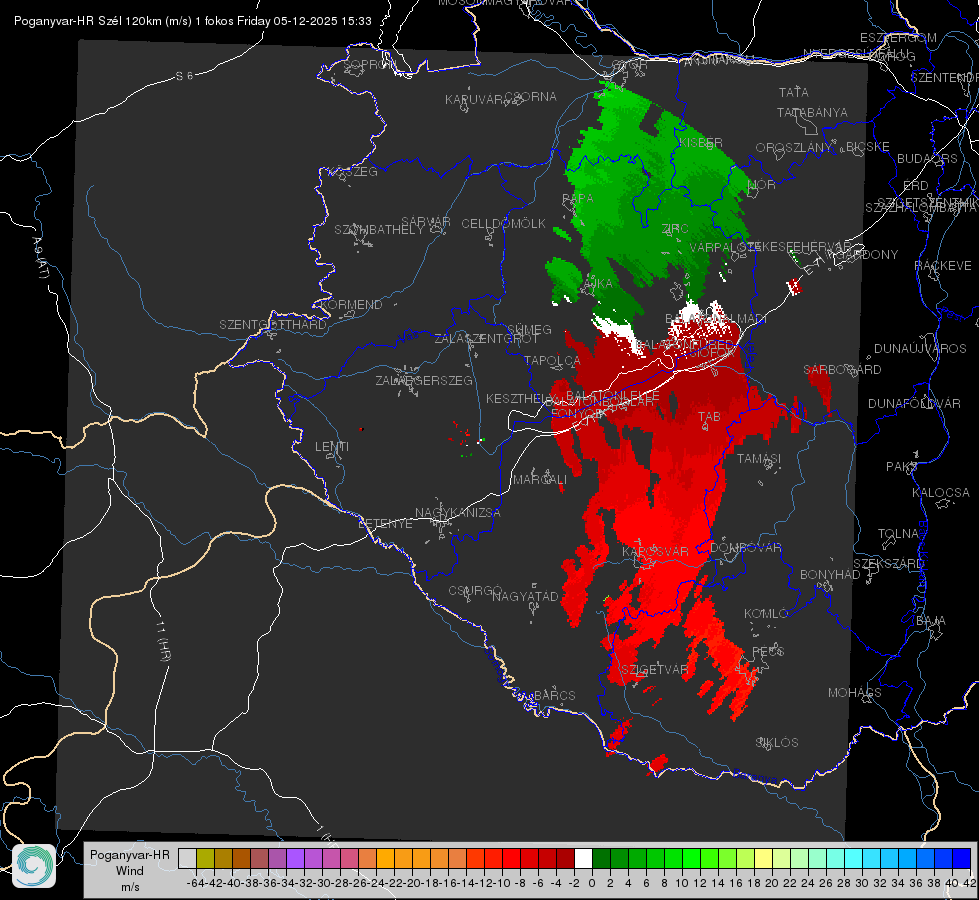Click the radar title and timestamp header text
This screenshot has width=979, height=900.
click(193, 21)
